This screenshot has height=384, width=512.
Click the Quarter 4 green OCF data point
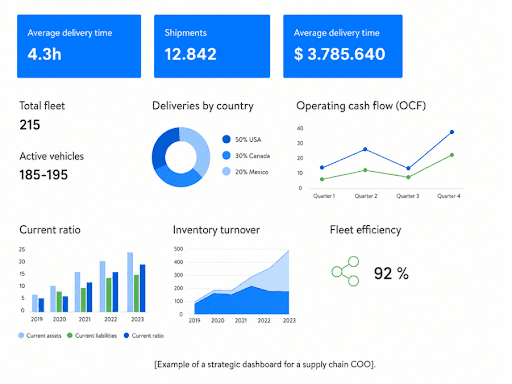click(x=452, y=155)
